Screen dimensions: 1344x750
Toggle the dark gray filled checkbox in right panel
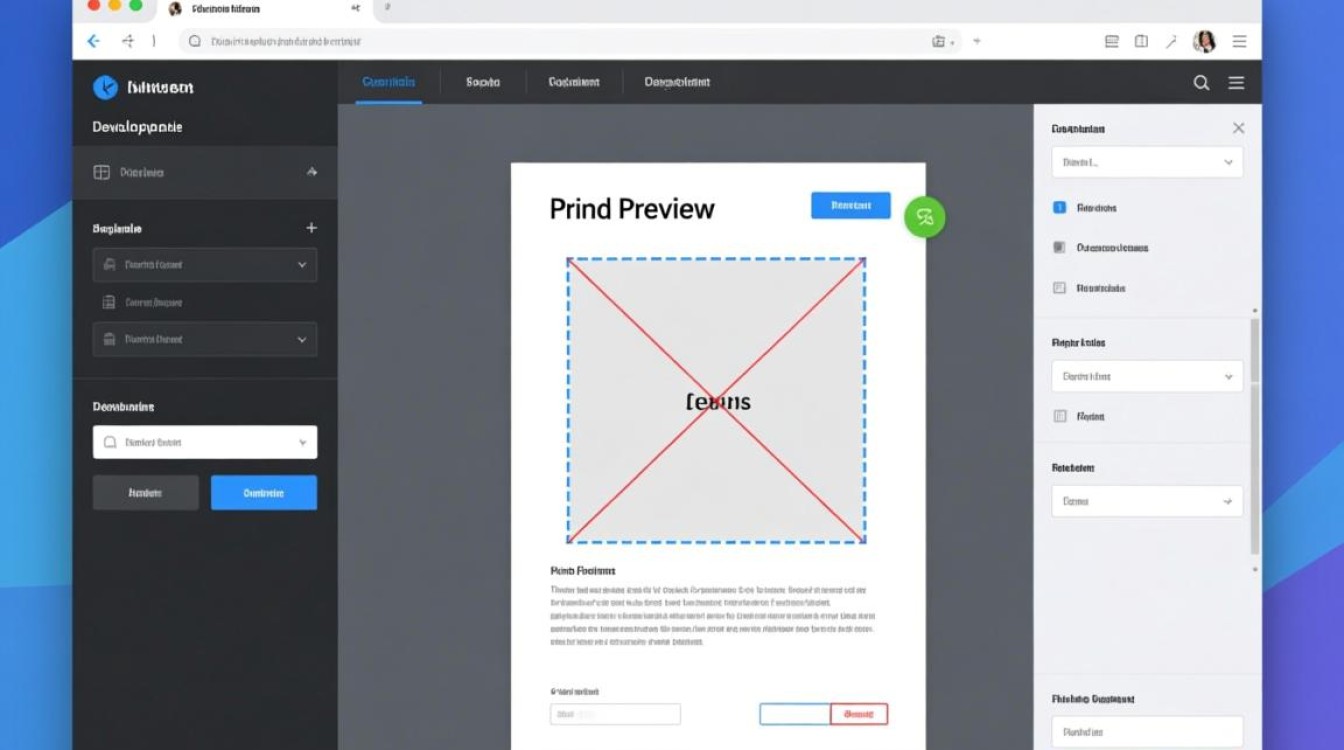tap(1060, 247)
